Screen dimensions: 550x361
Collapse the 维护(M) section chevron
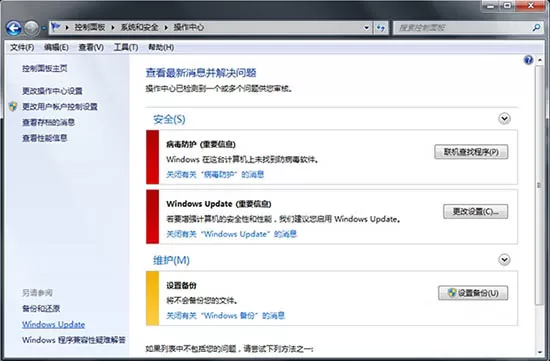pyautogui.click(x=504, y=260)
